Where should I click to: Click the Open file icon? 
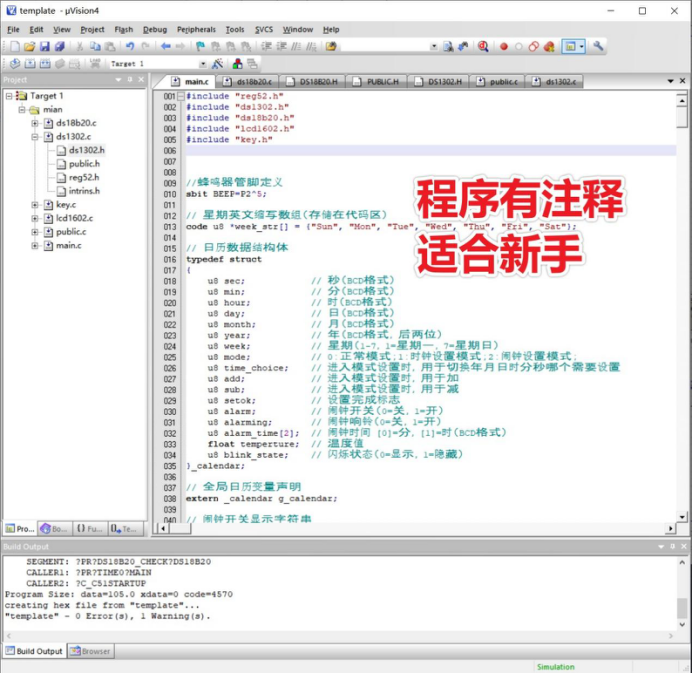click(30, 46)
